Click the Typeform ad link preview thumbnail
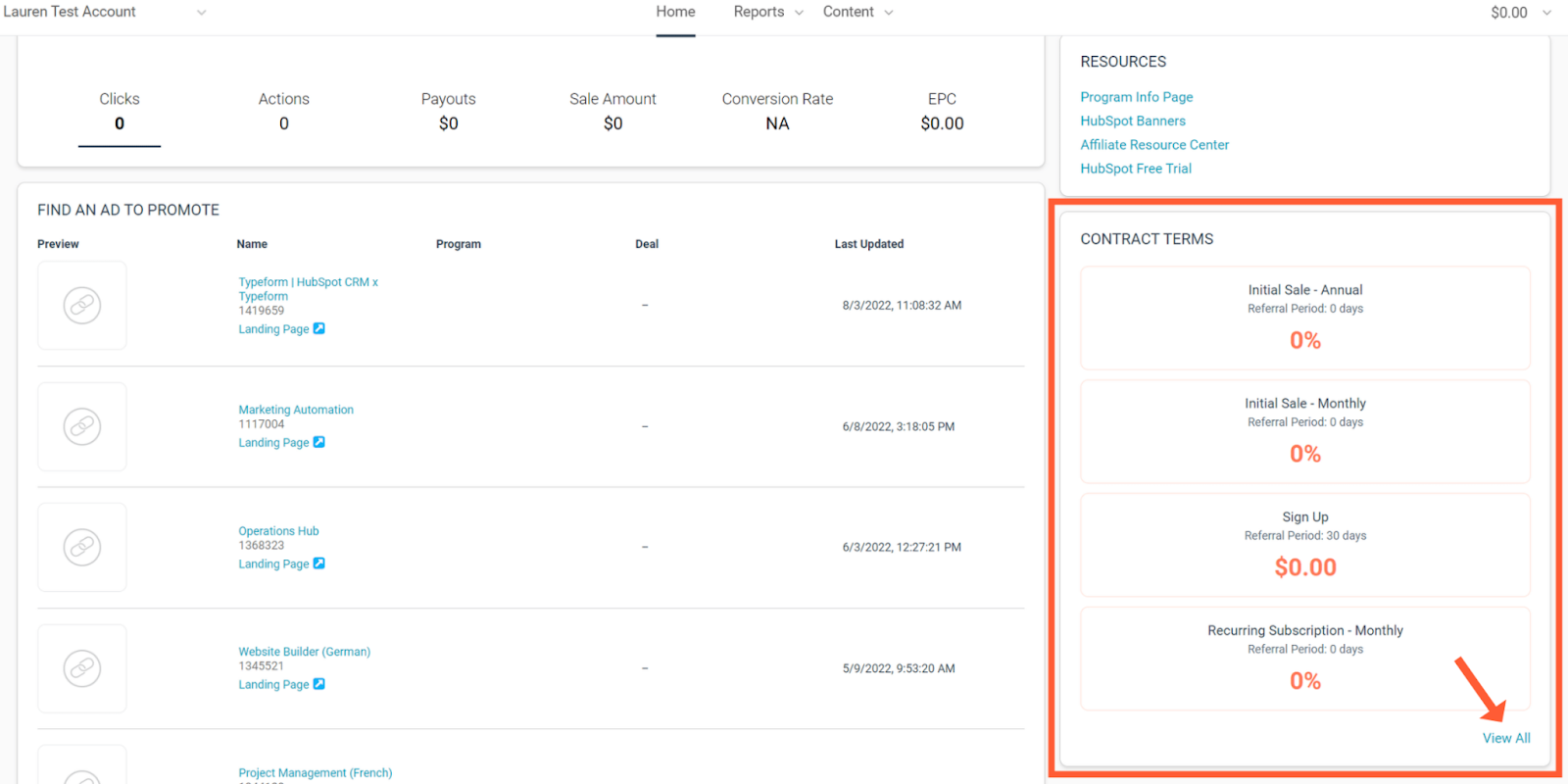 (82, 306)
